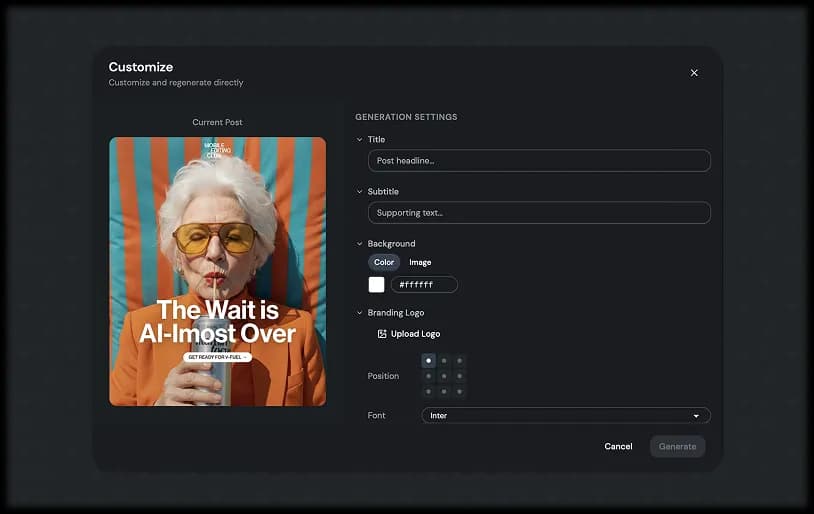Open the Font dropdown showing Inter
This screenshot has height=514, width=814.
566,415
